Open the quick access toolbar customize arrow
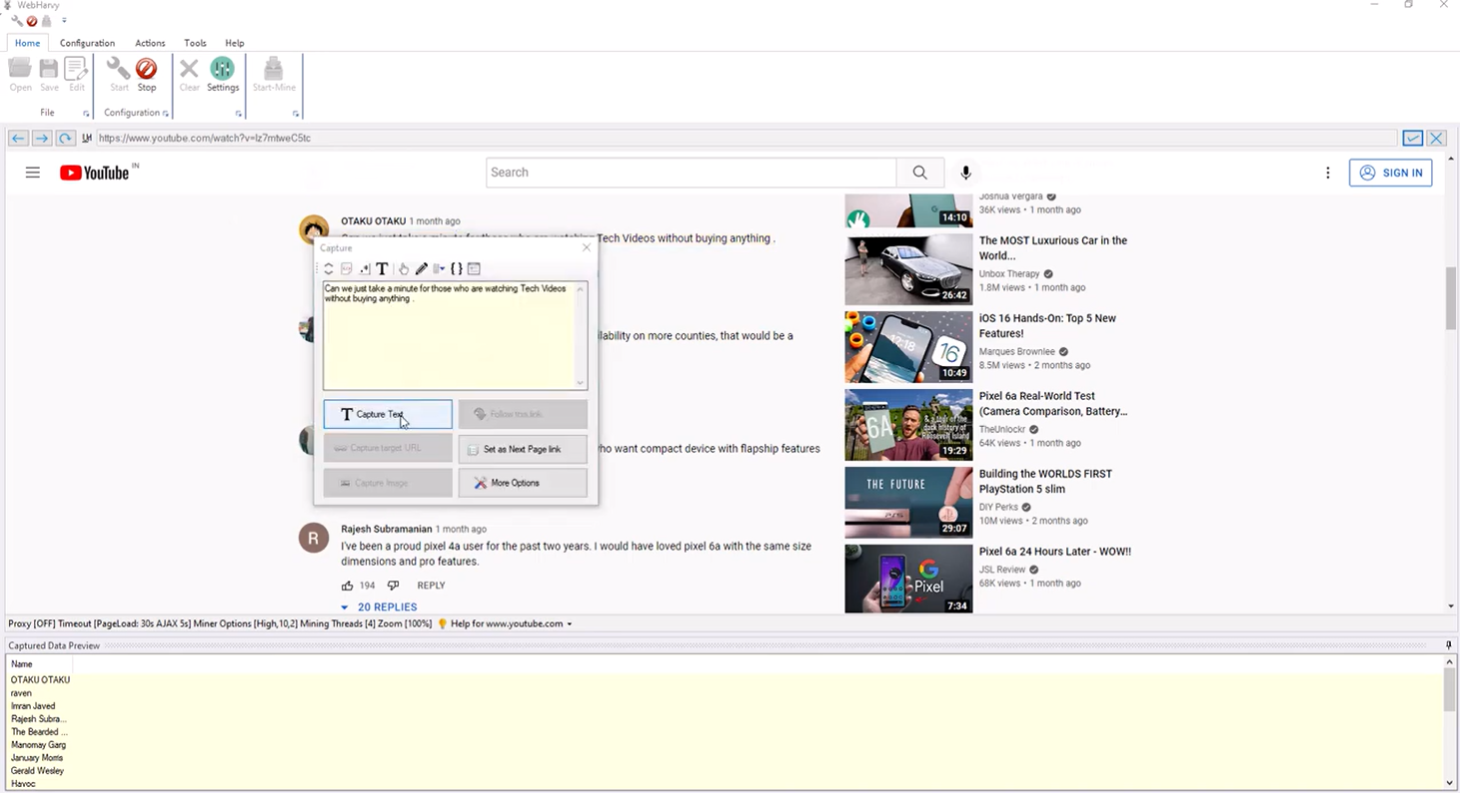This screenshot has width=1460, height=793. (64, 20)
